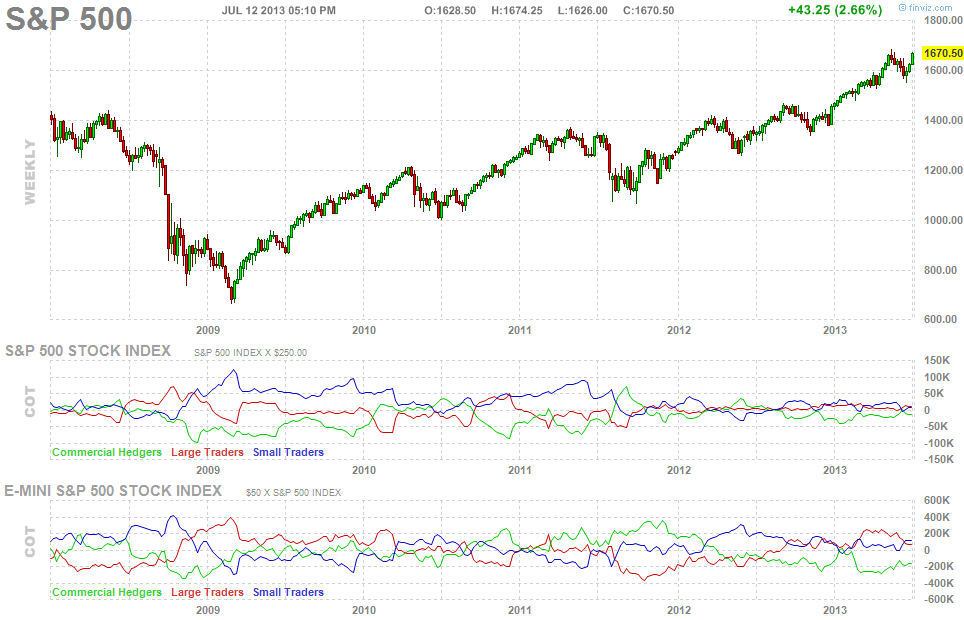964x620 pixels.
Task: Click the 600.00 price axis label
Action: [940, 319]
